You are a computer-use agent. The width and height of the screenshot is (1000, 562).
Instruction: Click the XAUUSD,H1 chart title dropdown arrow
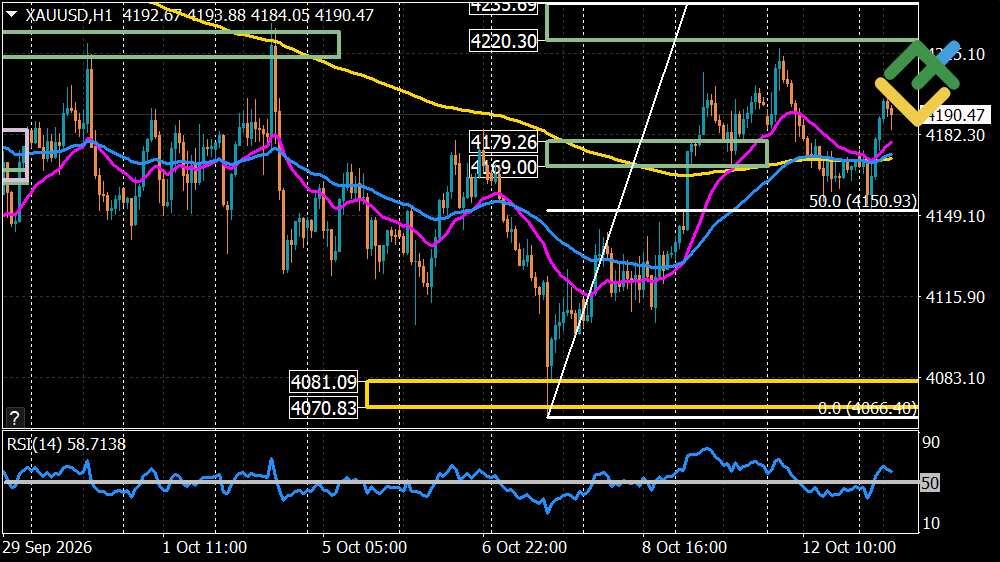(11, 14)
